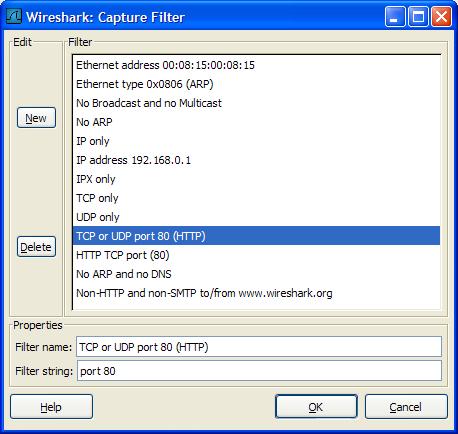Confirm the dialog with OK
The width and height of the screenshot is (458, 434).
pyautogui.click(x=316, y=407)
